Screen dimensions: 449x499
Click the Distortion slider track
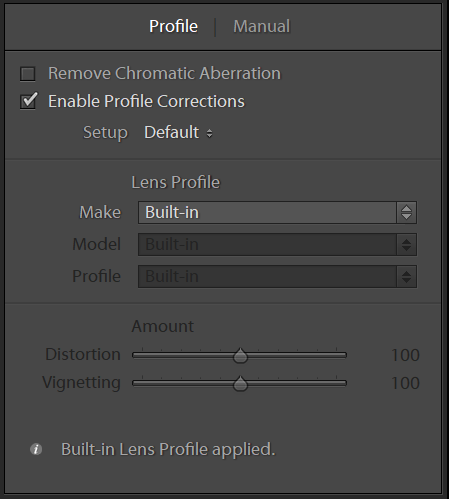point(239,355)
